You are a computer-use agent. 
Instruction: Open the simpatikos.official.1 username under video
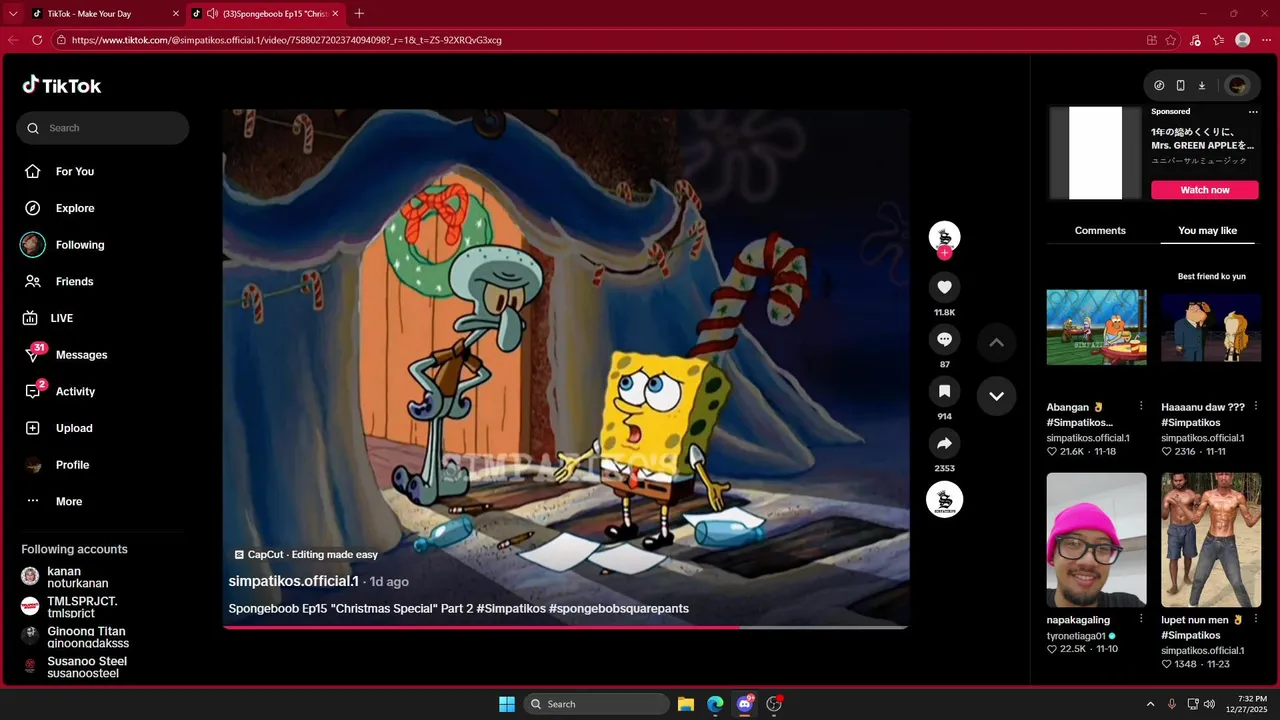point(293,581)
